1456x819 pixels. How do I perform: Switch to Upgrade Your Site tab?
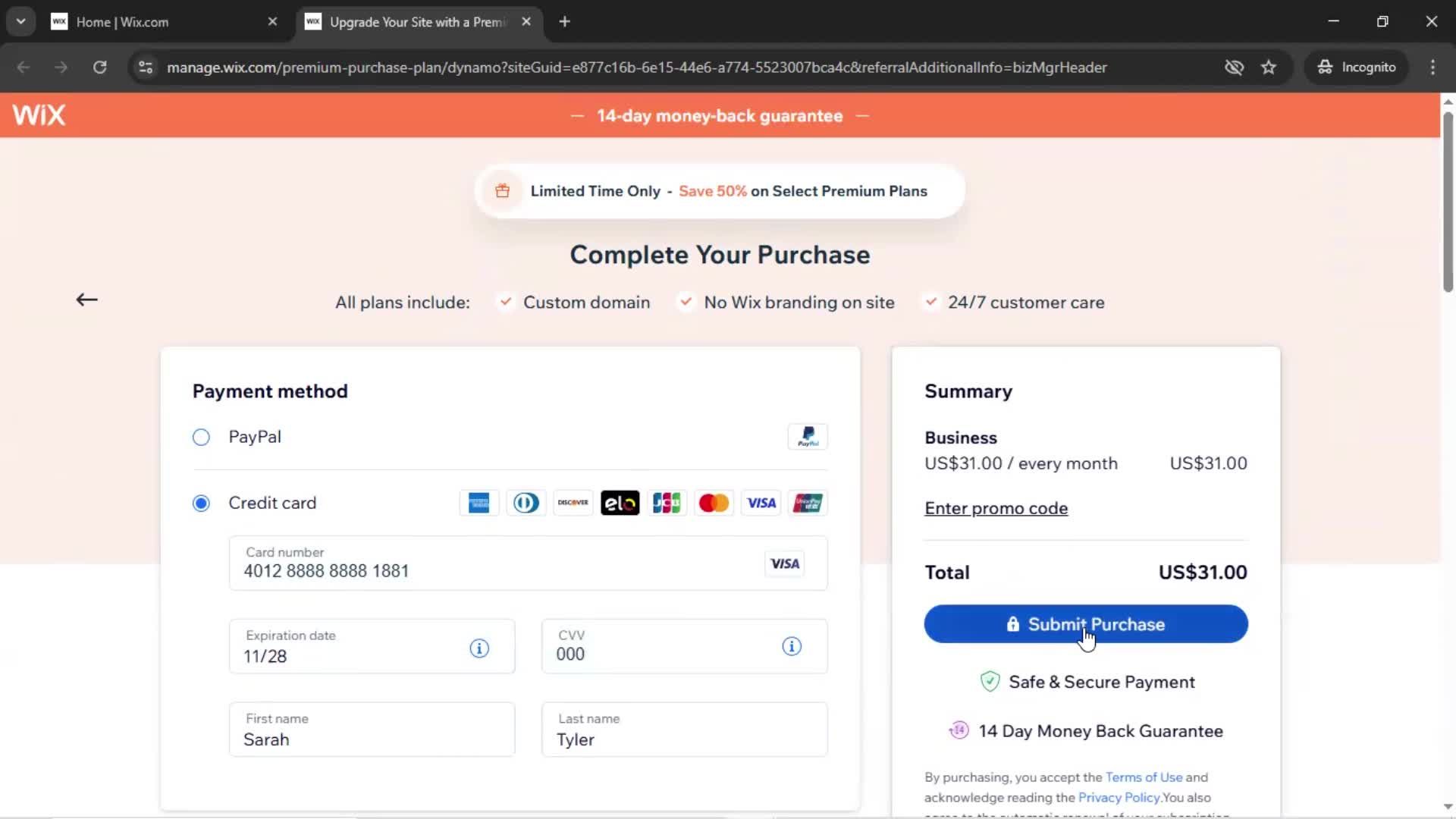(x=417, y=22)
